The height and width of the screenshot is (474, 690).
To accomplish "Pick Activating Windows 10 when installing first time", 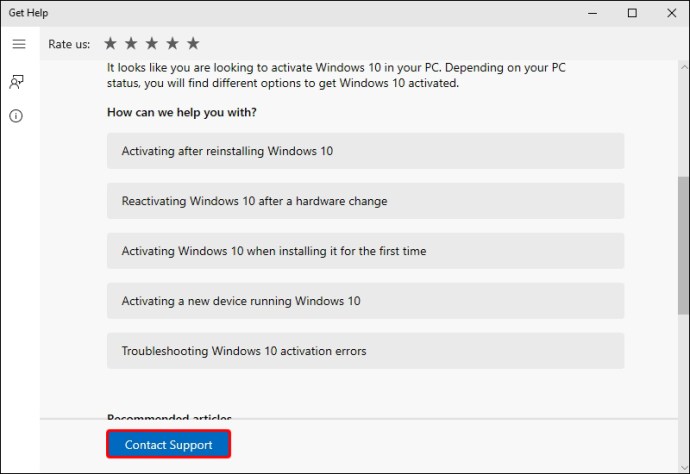I will tap(365, 251).
